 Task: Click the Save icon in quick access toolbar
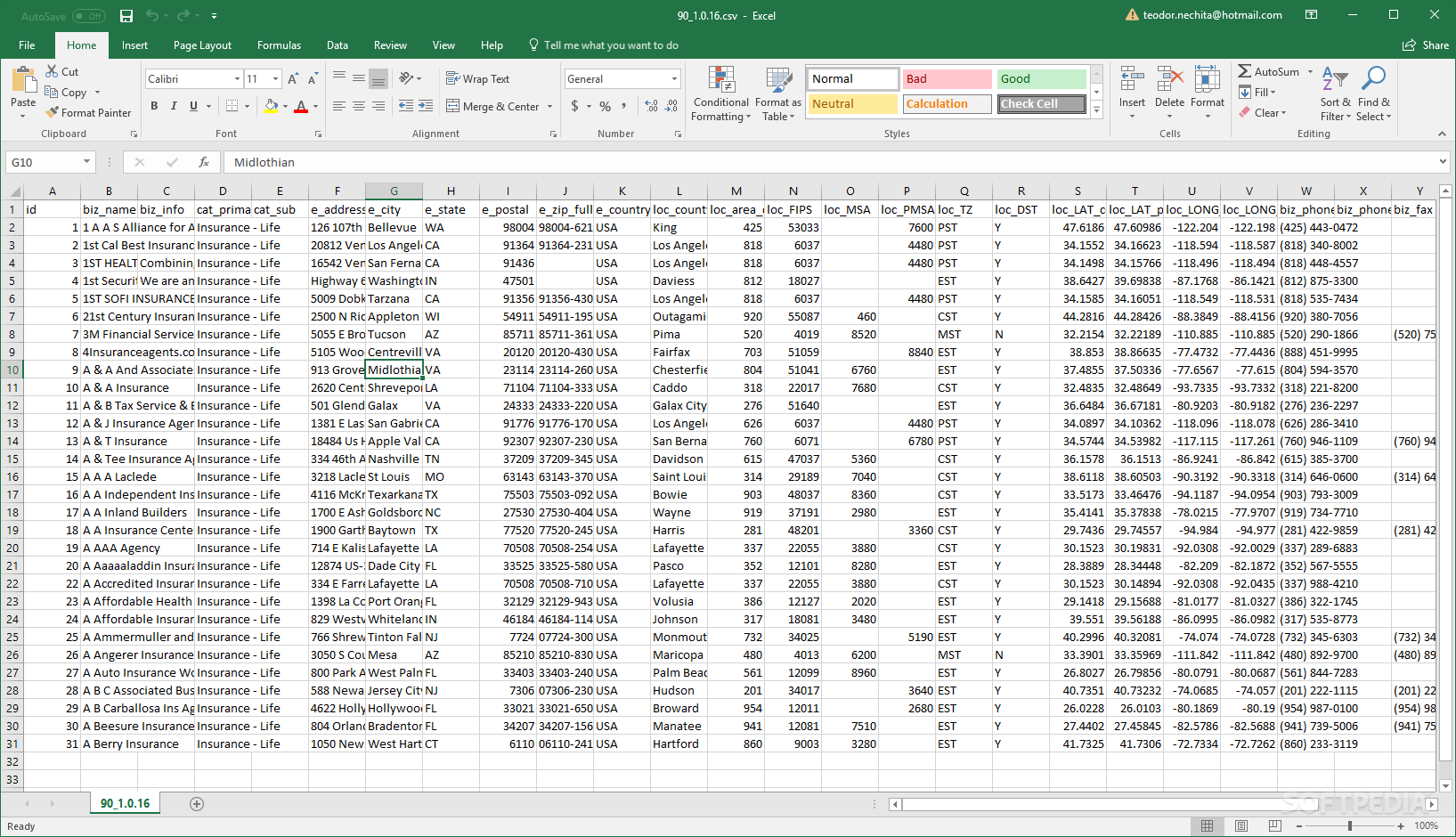(x=126, y=16)
